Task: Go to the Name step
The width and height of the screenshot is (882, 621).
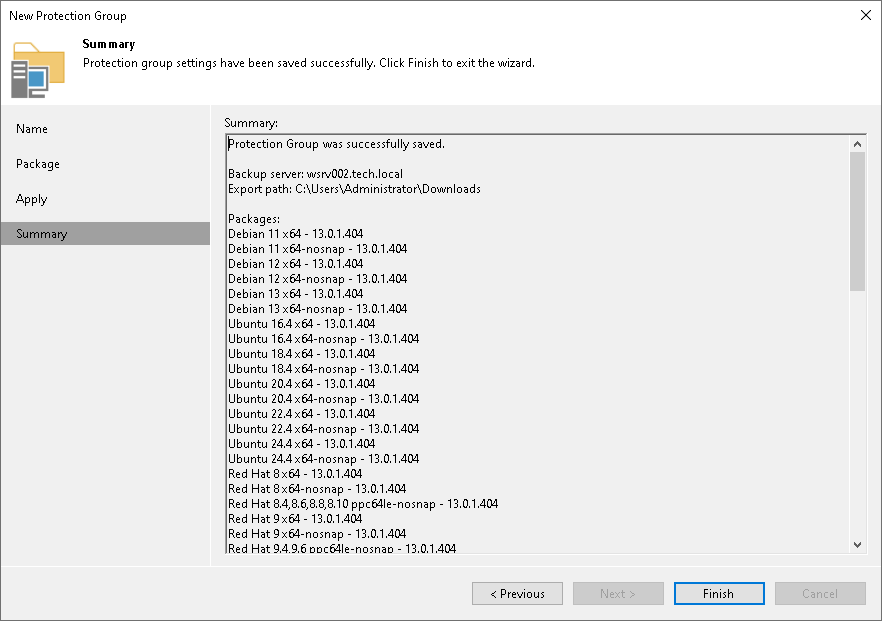Action: pyautogui.click(x=32, y=129)
